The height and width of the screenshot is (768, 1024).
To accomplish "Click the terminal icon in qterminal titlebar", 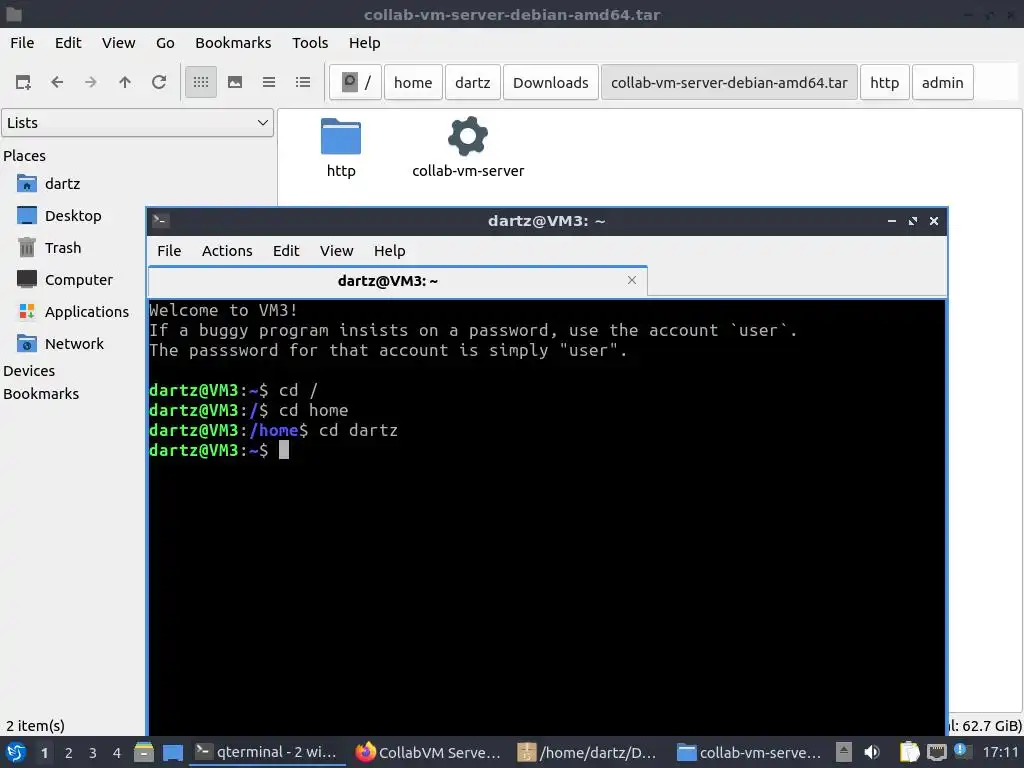I will pyautogui.click(x=161, y=221).
